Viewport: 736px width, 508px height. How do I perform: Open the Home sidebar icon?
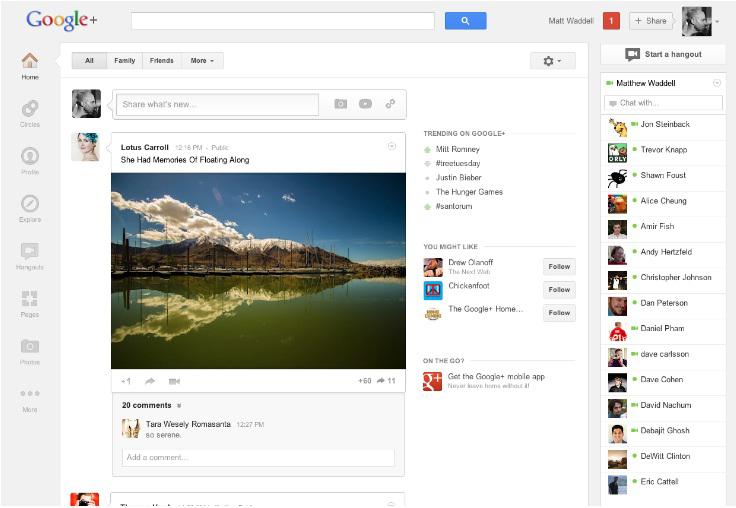(30, 61)
